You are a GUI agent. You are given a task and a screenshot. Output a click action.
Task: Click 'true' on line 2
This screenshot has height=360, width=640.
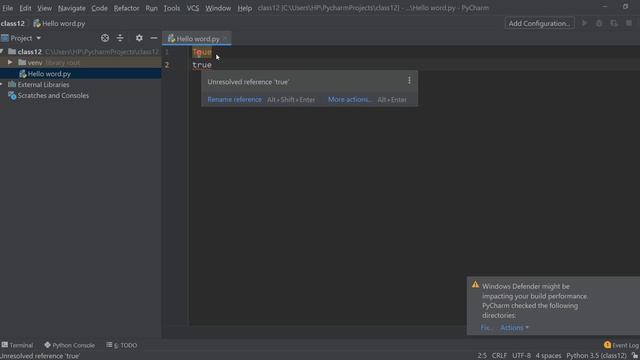point(202,65)
